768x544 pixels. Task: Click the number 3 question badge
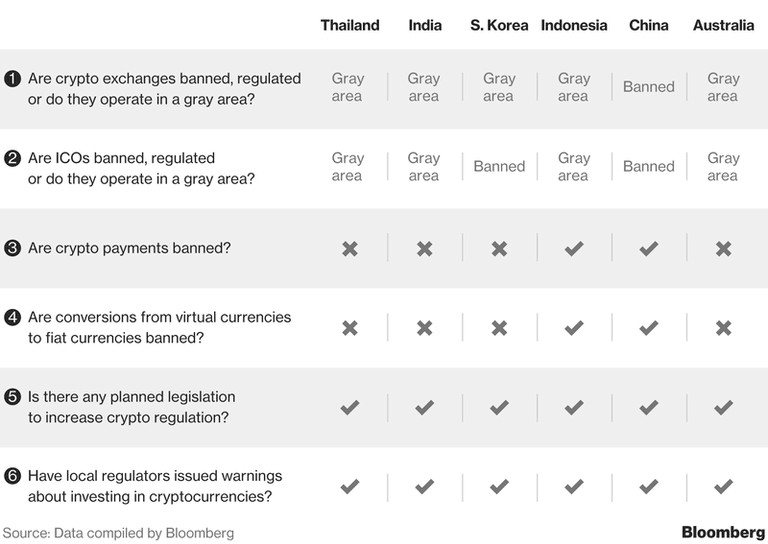(x=12, y=248)
